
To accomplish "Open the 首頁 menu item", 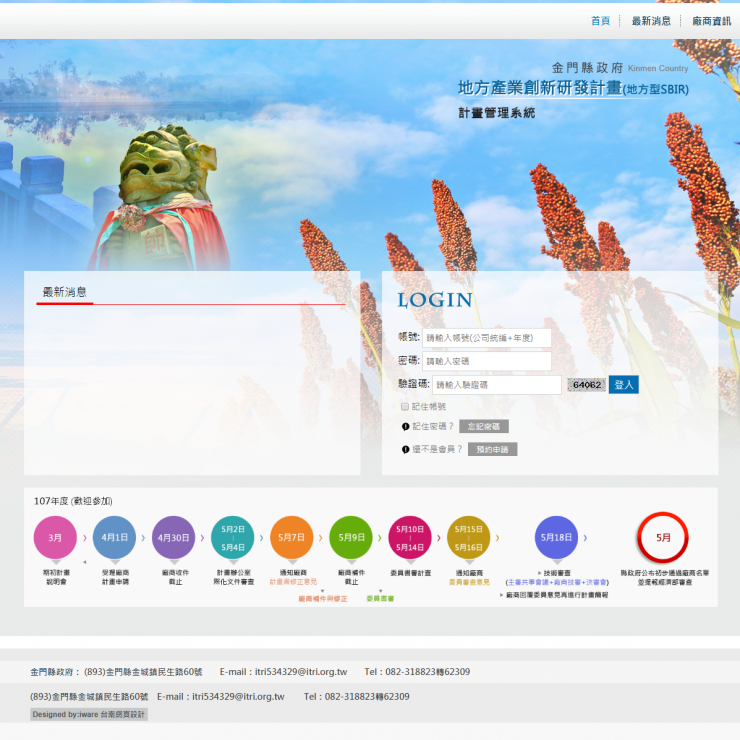I will point(600,21).
